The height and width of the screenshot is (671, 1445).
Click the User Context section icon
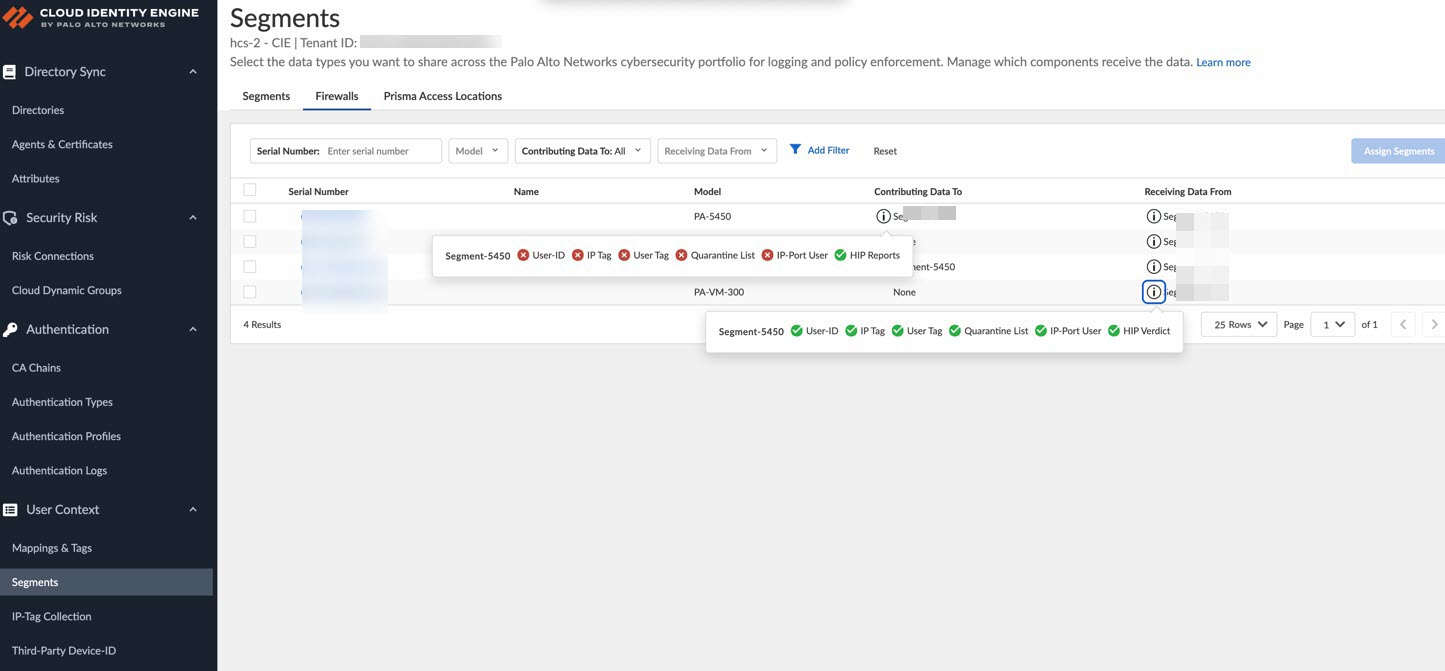10,510
